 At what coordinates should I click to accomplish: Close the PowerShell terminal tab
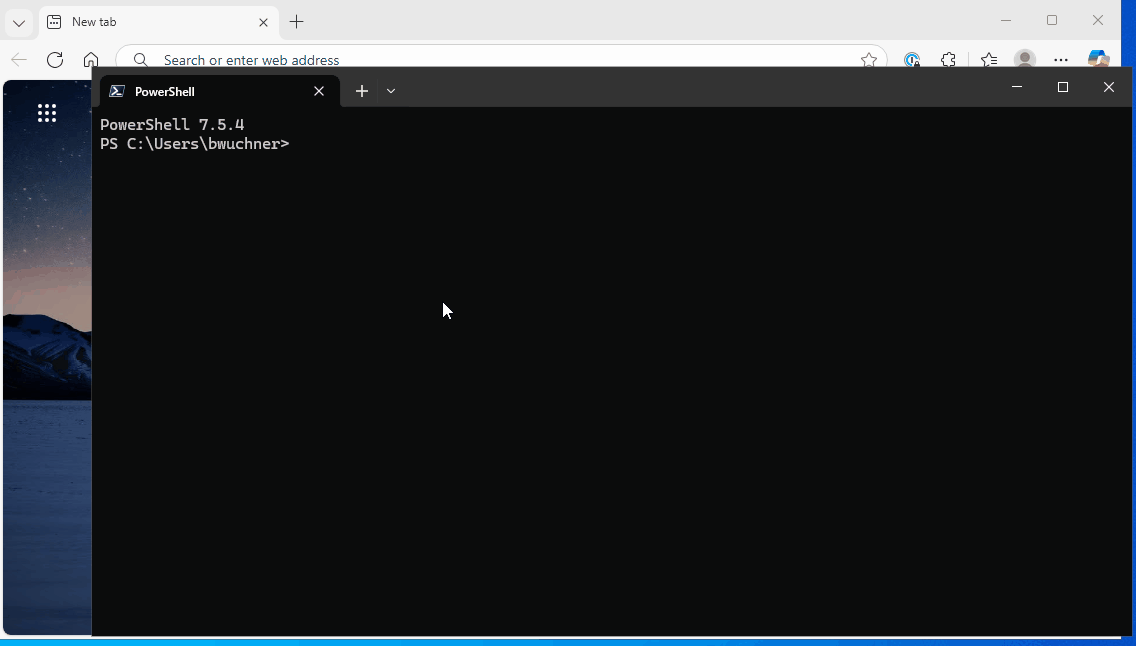(x=319, y=91)
